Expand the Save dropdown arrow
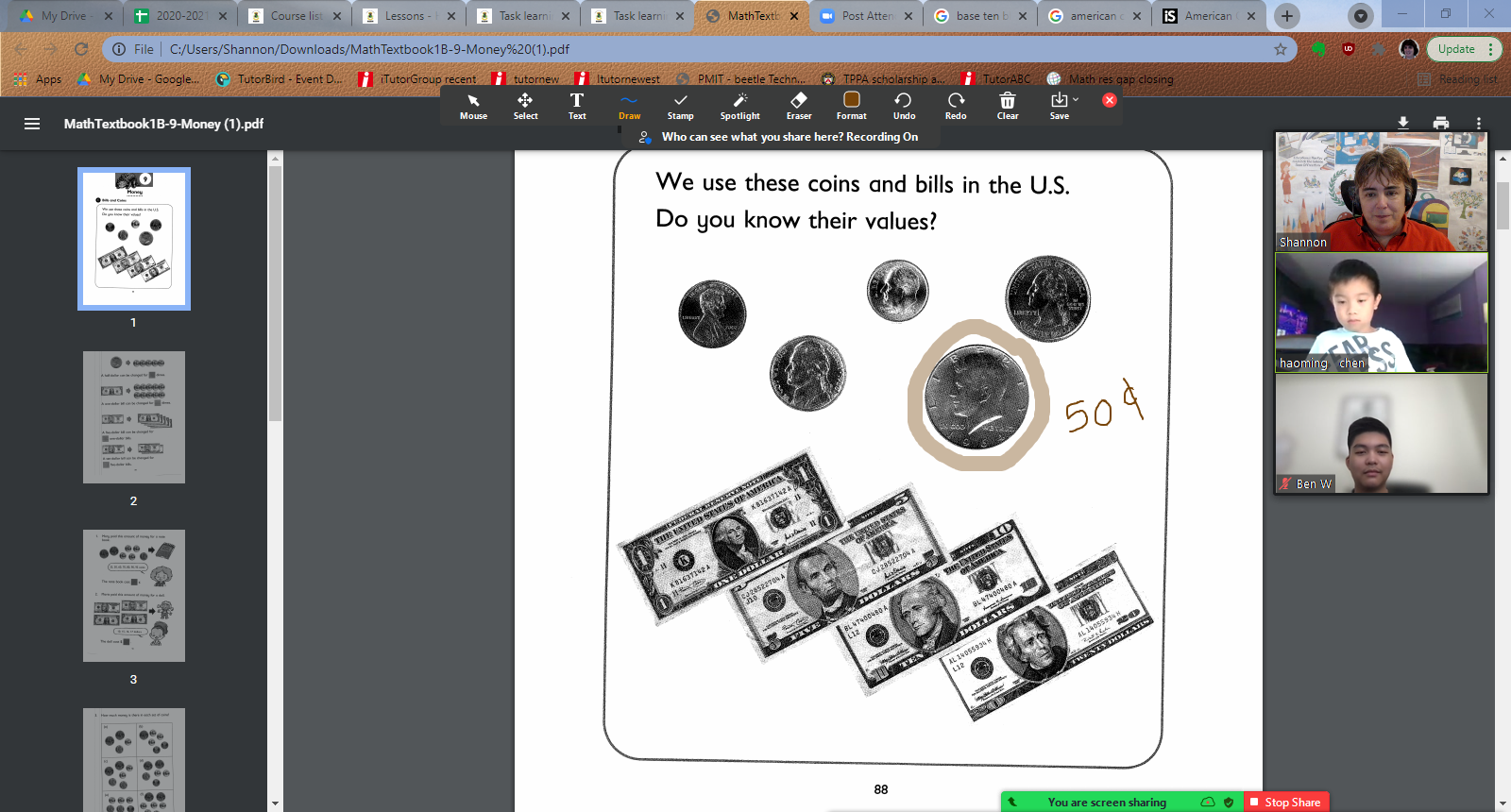Viewport: 1511px width, 812px height. coord(1076,99)
